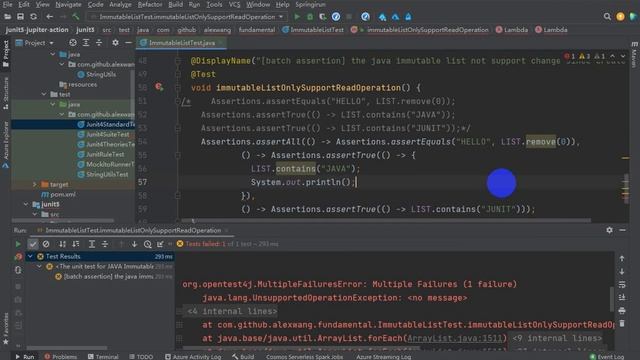Expand all test results
The height and width of the screenshot is (360, 640).
point(92,244)
